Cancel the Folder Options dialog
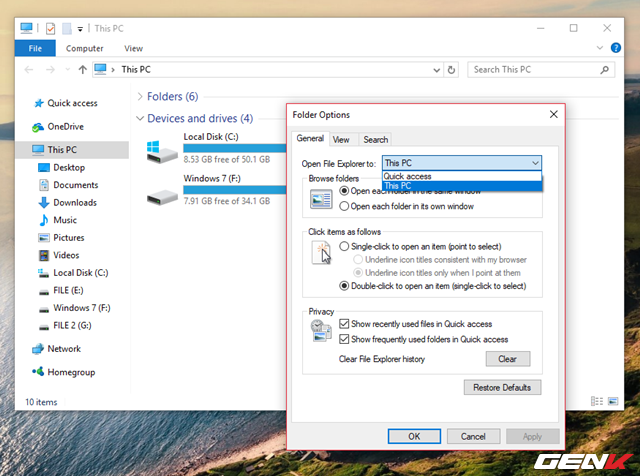The height and width of the screenshot is (476, 640). coord(473,436)
